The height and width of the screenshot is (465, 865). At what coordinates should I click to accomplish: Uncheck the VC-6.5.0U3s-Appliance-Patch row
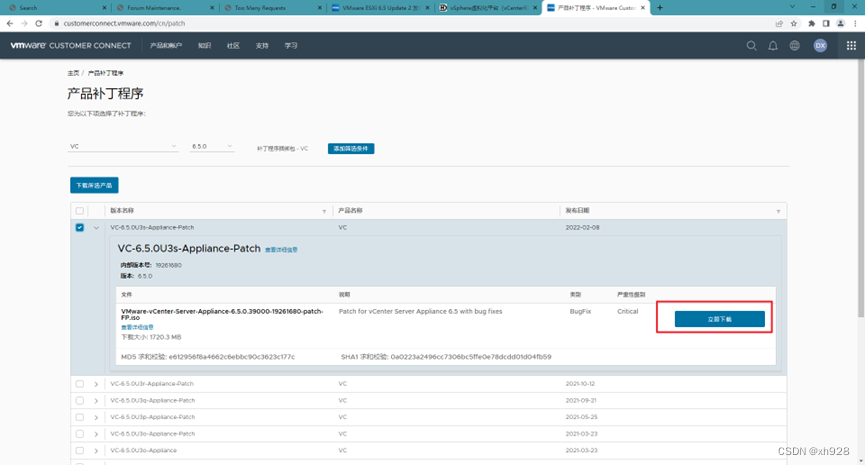80,227
